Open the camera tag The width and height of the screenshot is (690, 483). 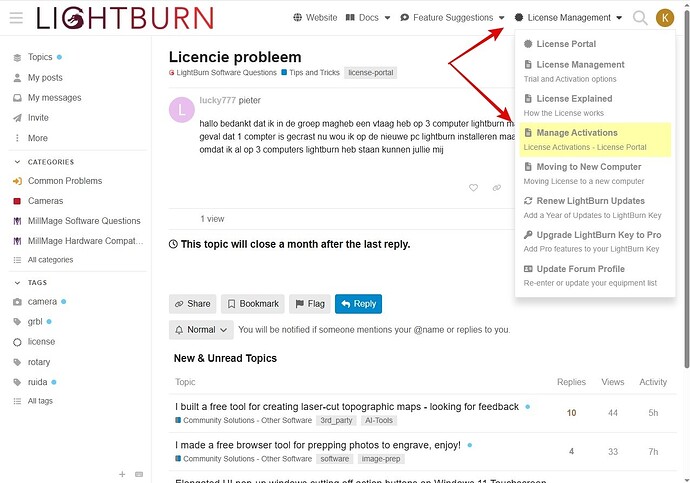pos(42,302)
